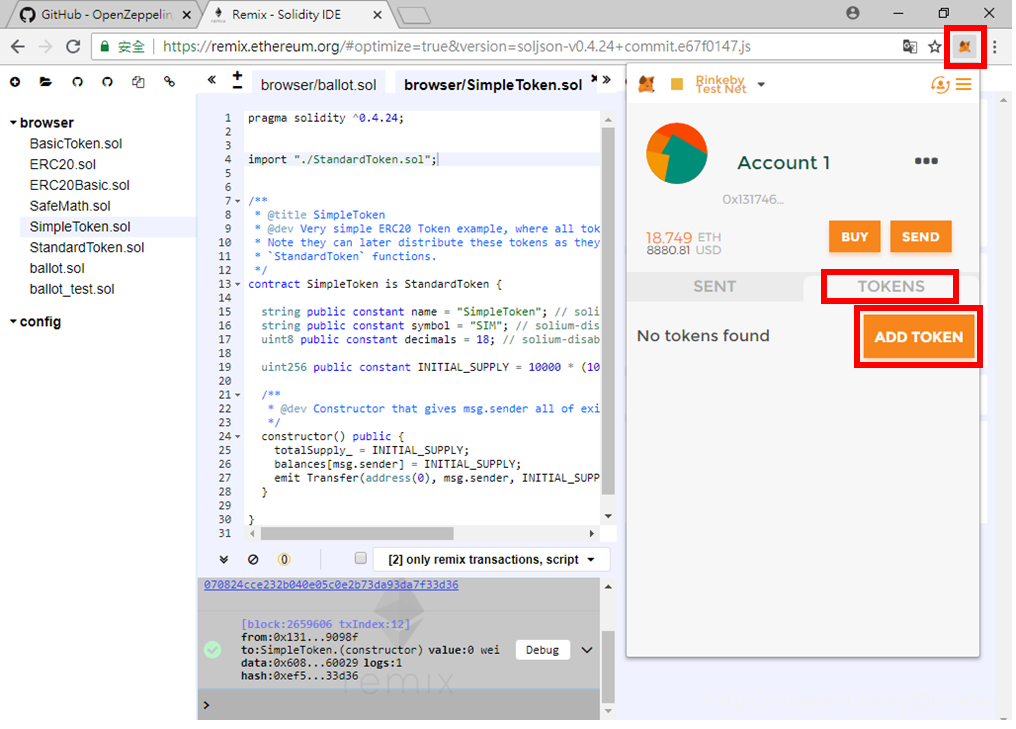Clear terminal console with circle-slash icon
The image size is (1016, 729).
click(253, 559)
